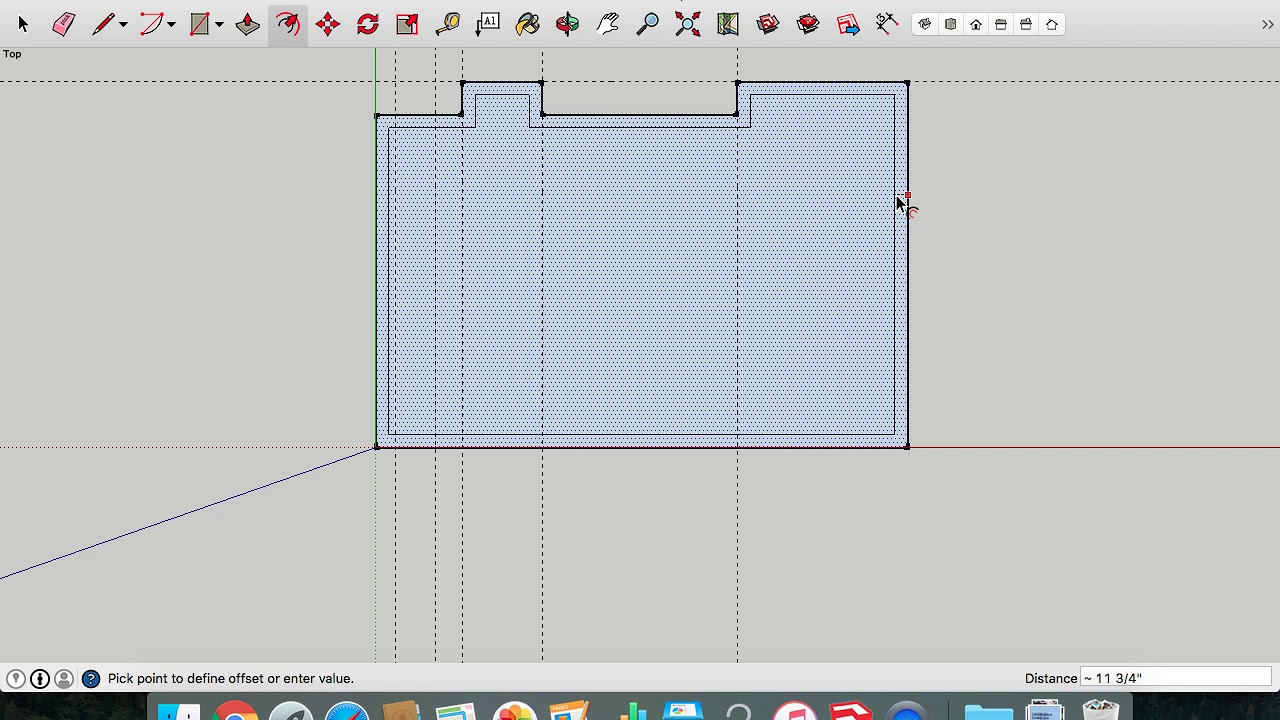Click the Distance measurement input field
The width and height of the screenshot is (1280, 720).
(1175, 678)
